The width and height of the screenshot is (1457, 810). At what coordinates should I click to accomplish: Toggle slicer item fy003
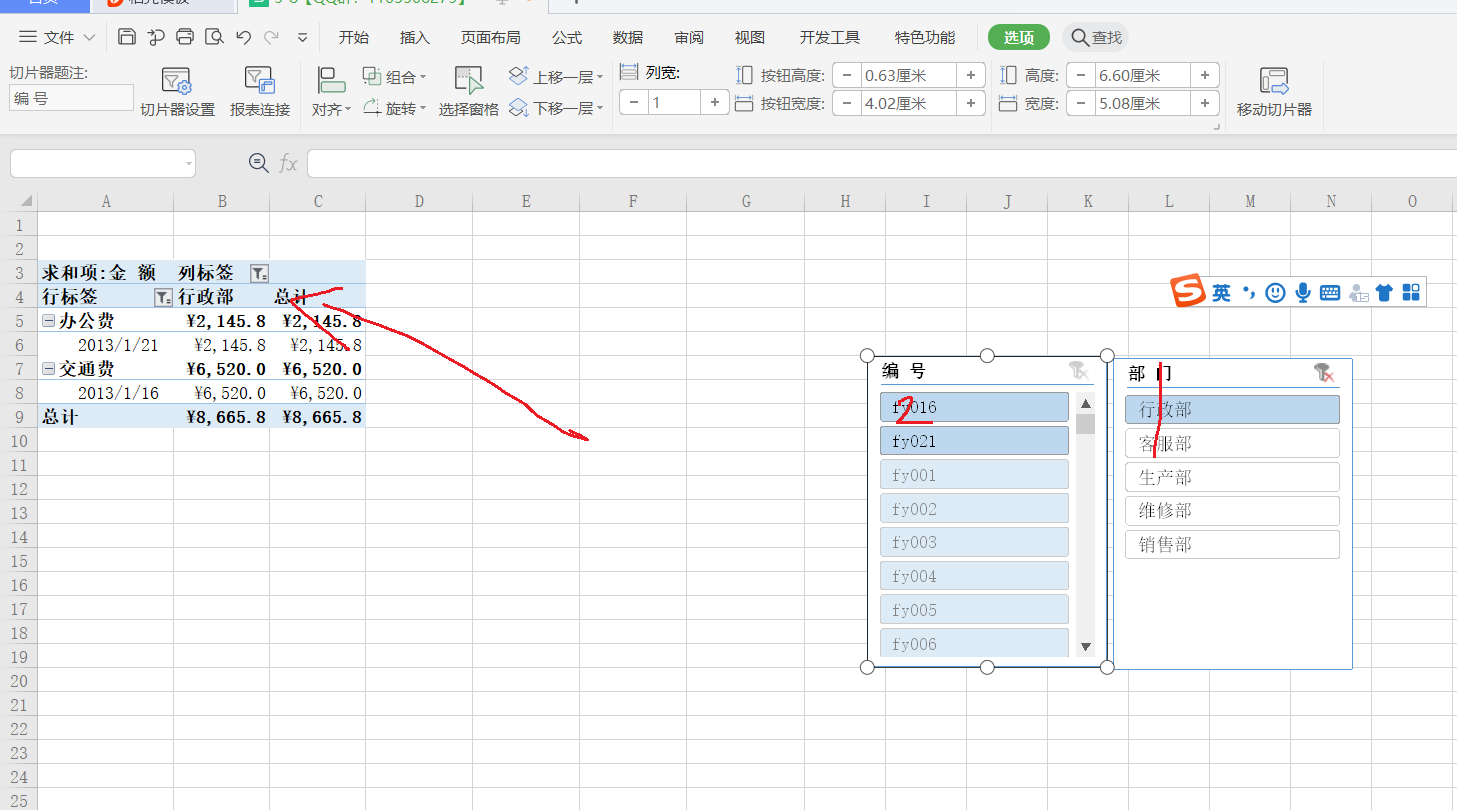[974, 542]
